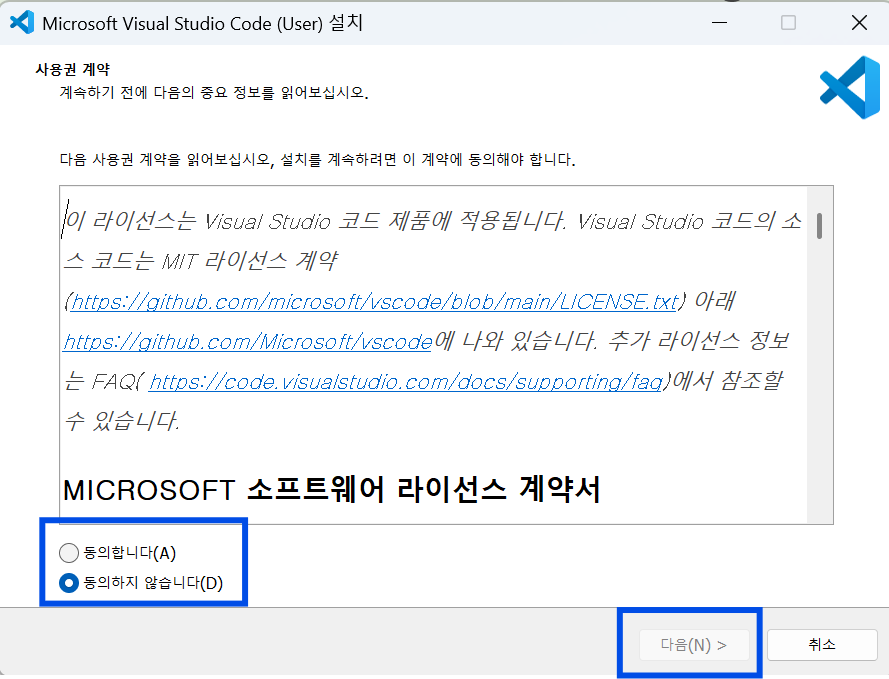This screenshot has height=679, width=889.
Task: Click the 취소 button
Action: tap(822, 645)
